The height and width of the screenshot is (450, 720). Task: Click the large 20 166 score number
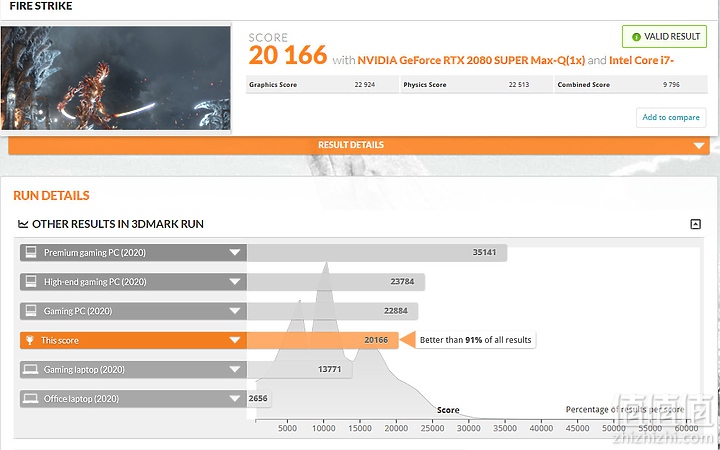click(x=288, y=56)
